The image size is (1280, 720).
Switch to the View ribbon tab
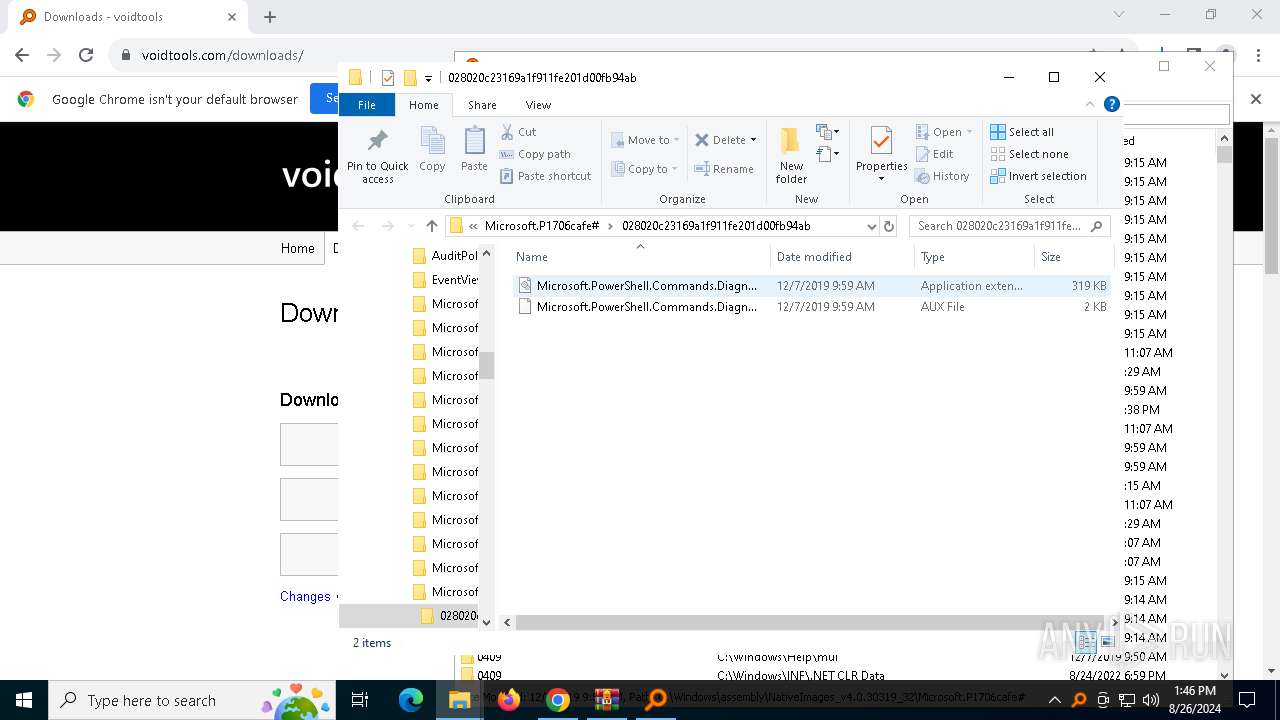pyautogui.click(x=538, y=105)
